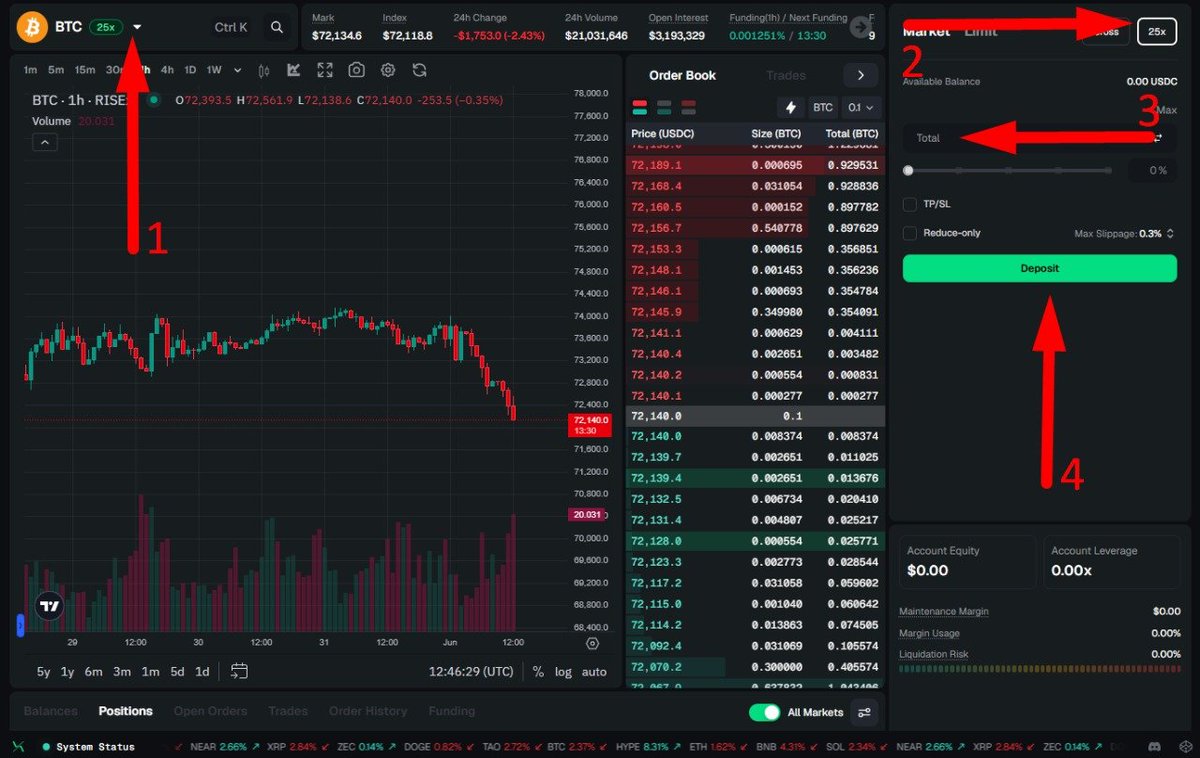Select the Limit order tab
Screen dimensions: 1200x758
click(x=980, y=31)
